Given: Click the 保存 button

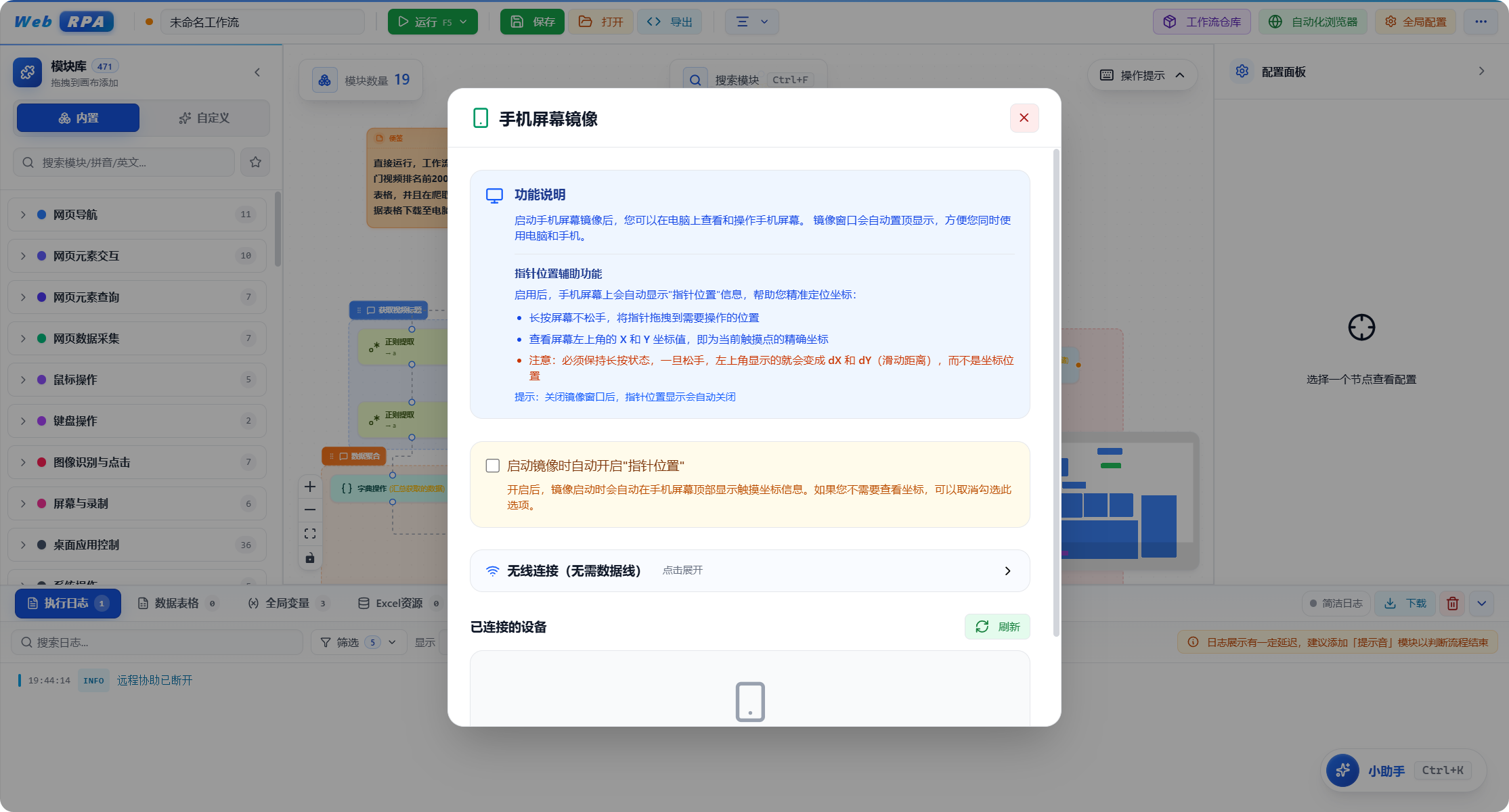Looking at the screenshot, I should pyautogui.click(x=532, y=22).
